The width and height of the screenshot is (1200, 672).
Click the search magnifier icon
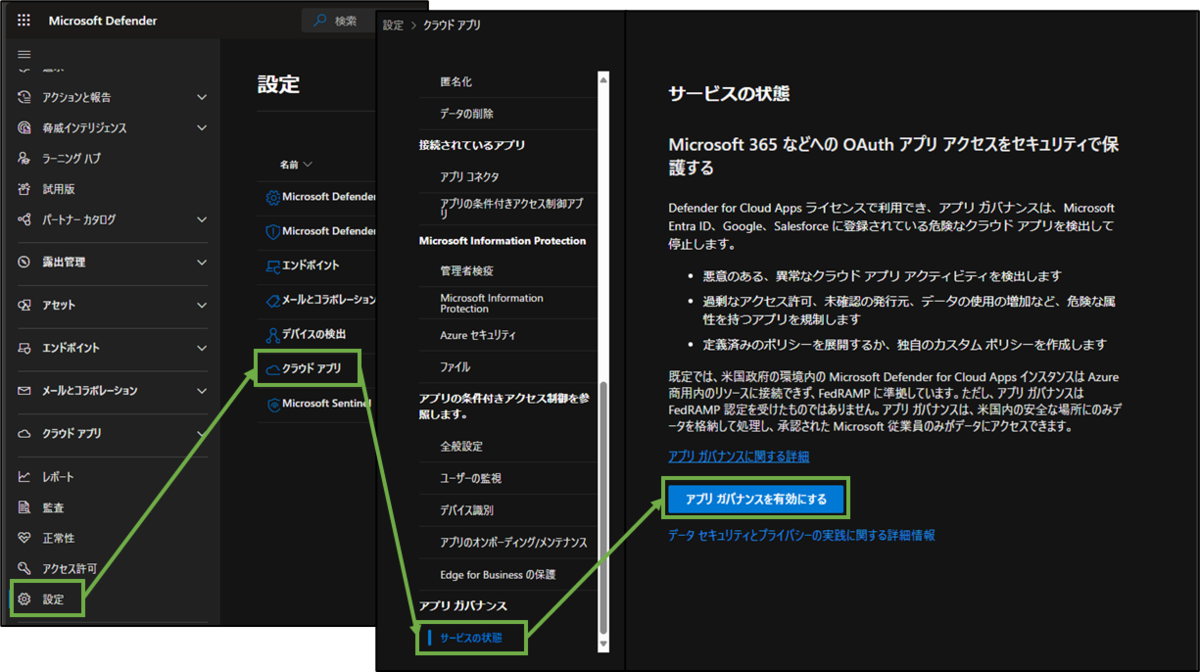(320, 21)
